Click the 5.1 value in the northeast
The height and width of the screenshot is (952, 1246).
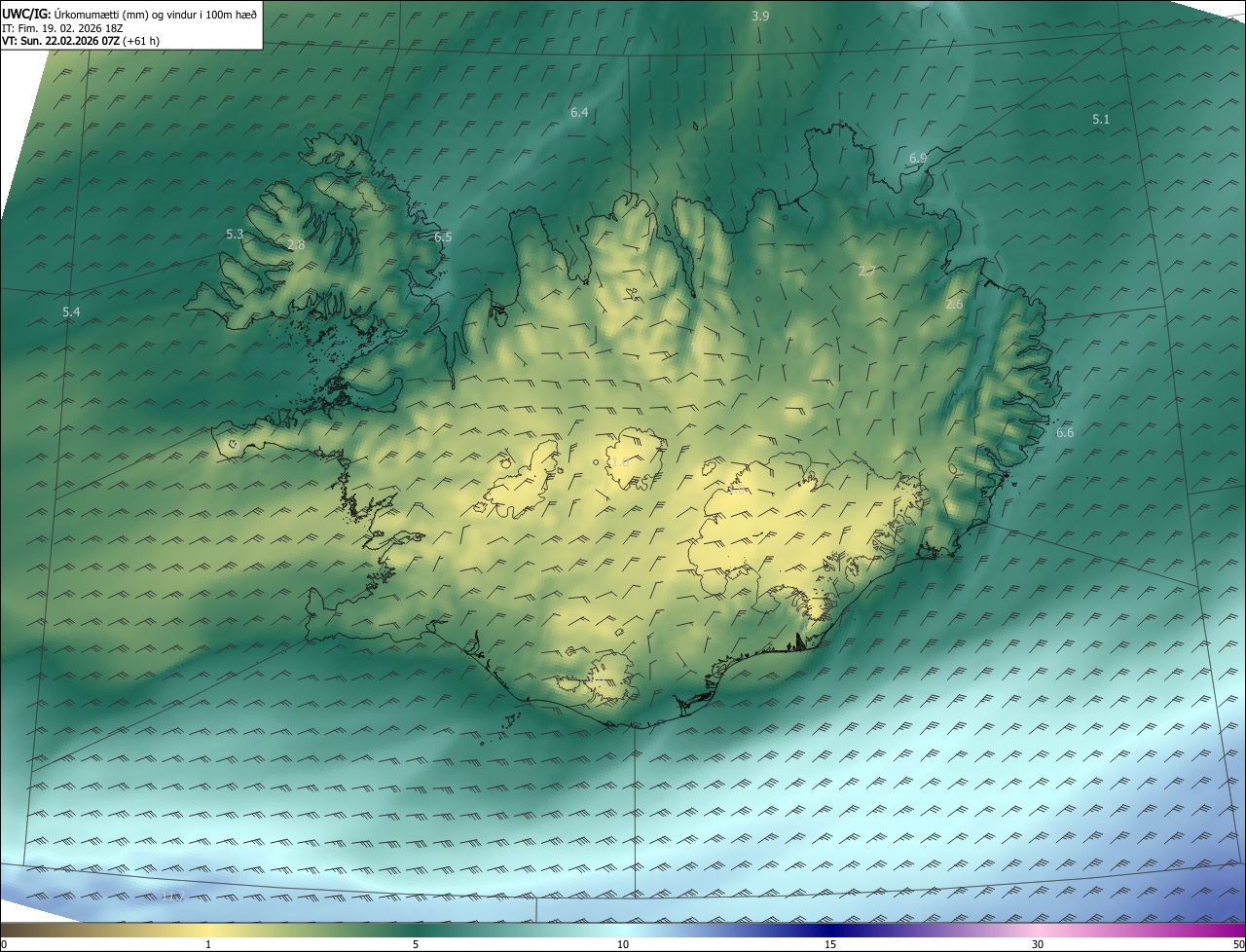pos(1101,119)
